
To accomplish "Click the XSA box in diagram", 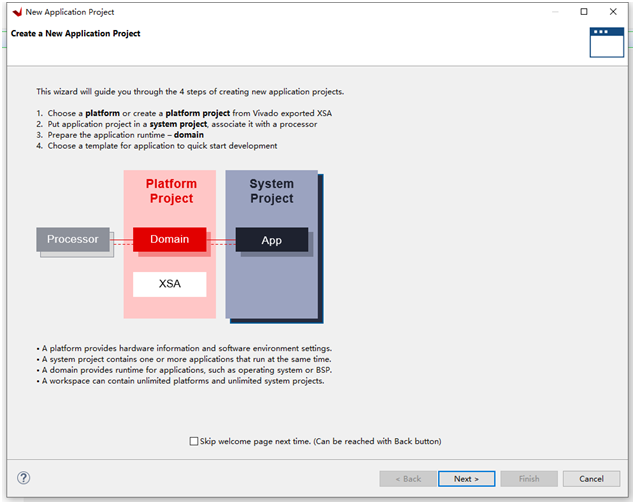I will [170, 284].
